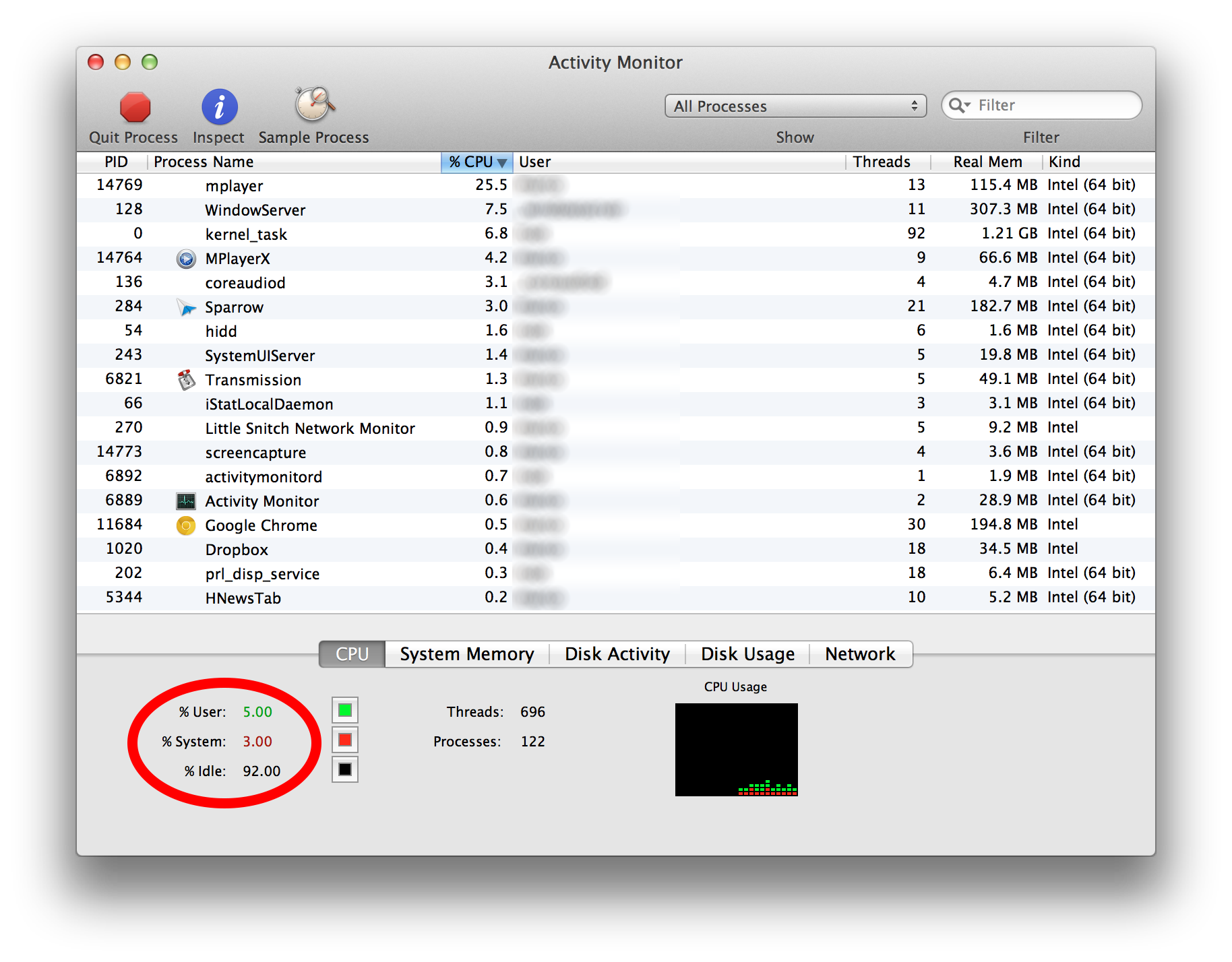This screenshot has height=962, width=1232.
Task: Select the iStatLocalDaemon process row
Action: pos(616,404)
